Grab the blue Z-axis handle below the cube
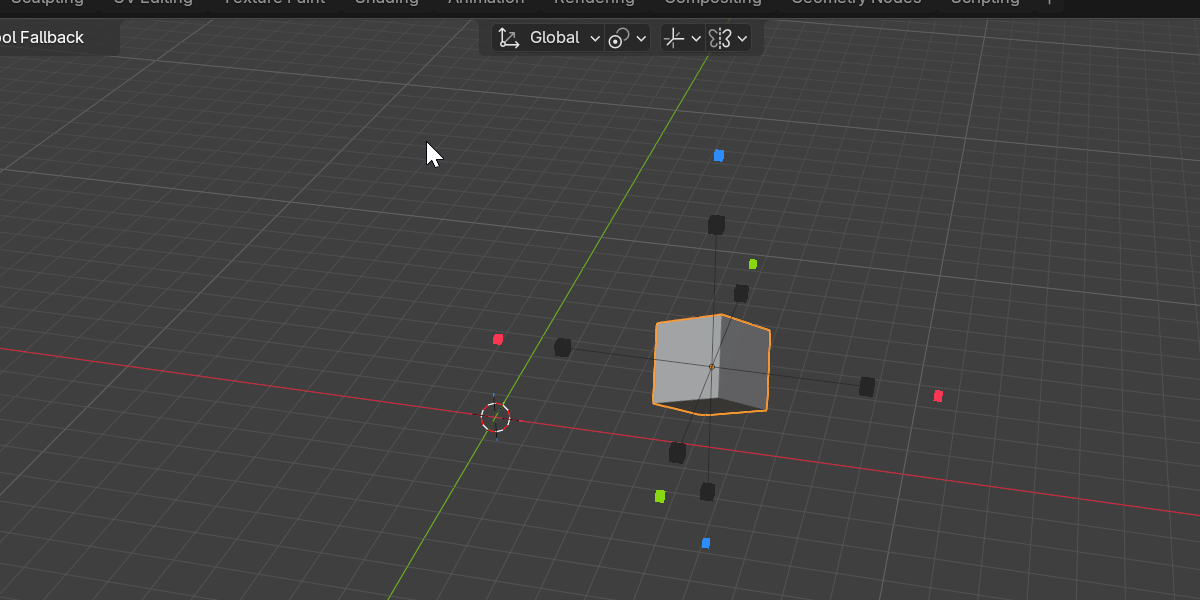Screen dimensions: 1200x600 (706, 543)
